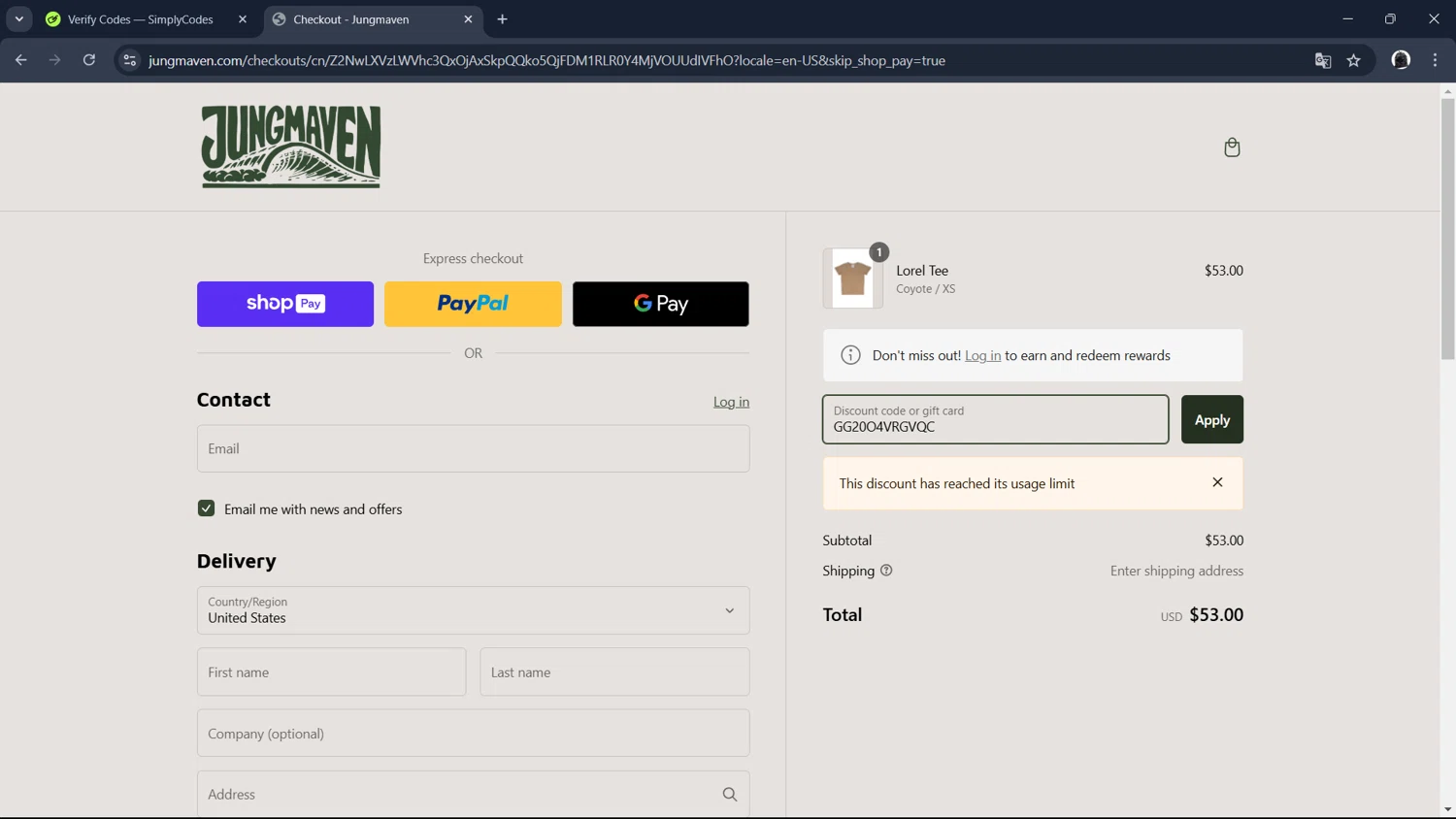Image resolution: width=1456 pixels, height=819 pixels.
Task: Click the Subtotal label
Action: pos(847,541)
